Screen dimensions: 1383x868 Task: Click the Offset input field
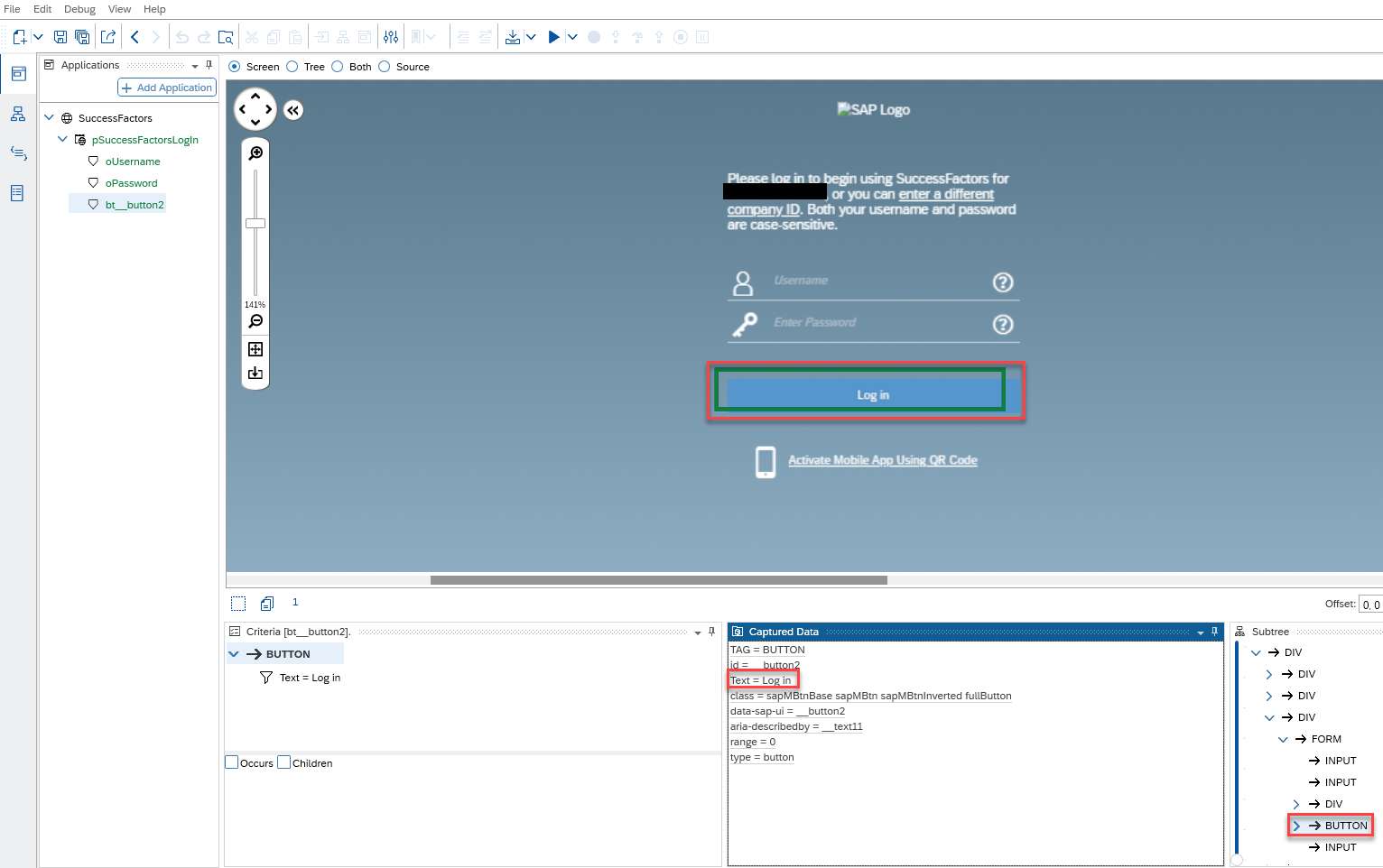1370,604
